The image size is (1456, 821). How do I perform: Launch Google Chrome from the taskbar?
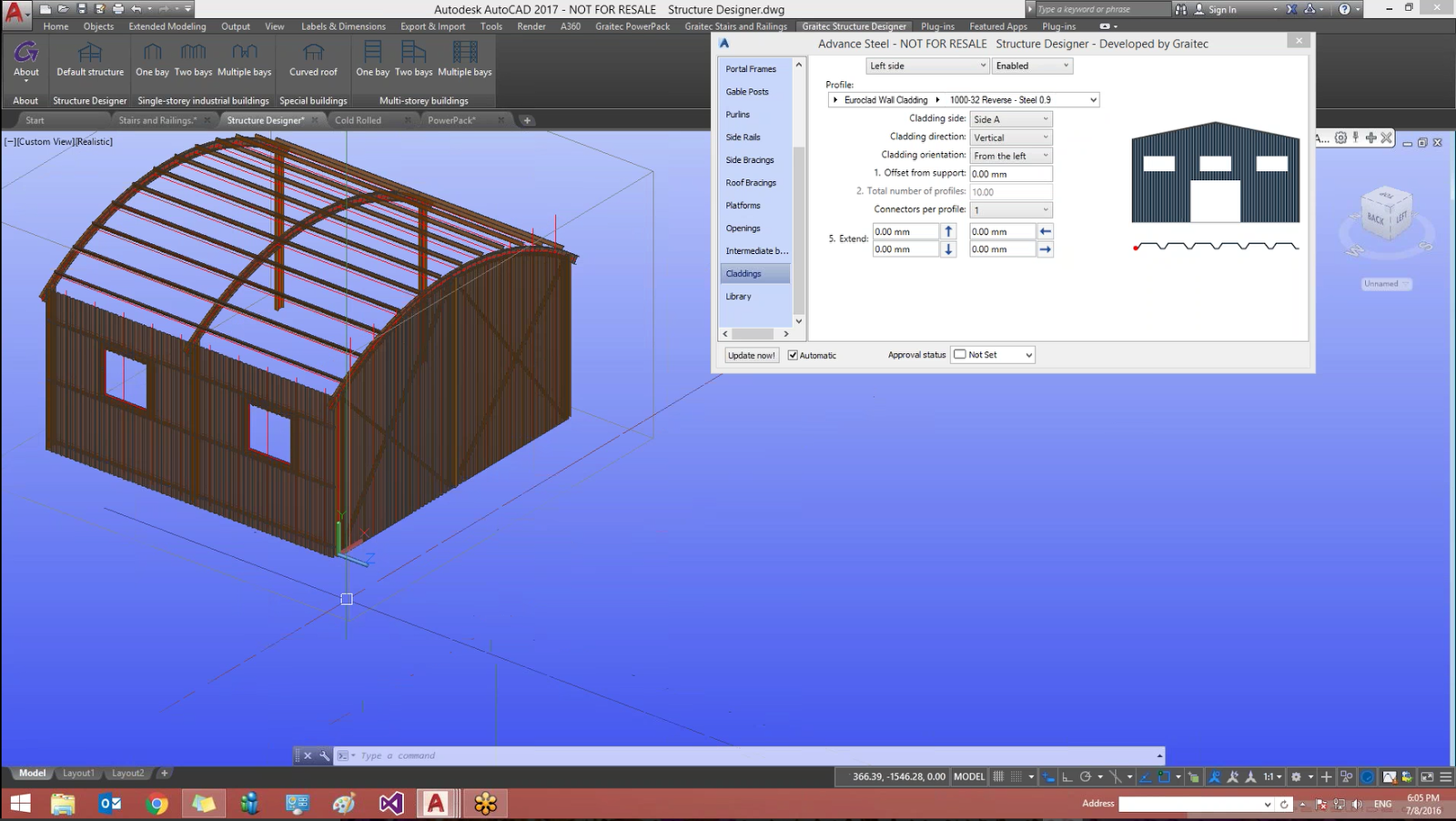[155, 803]
